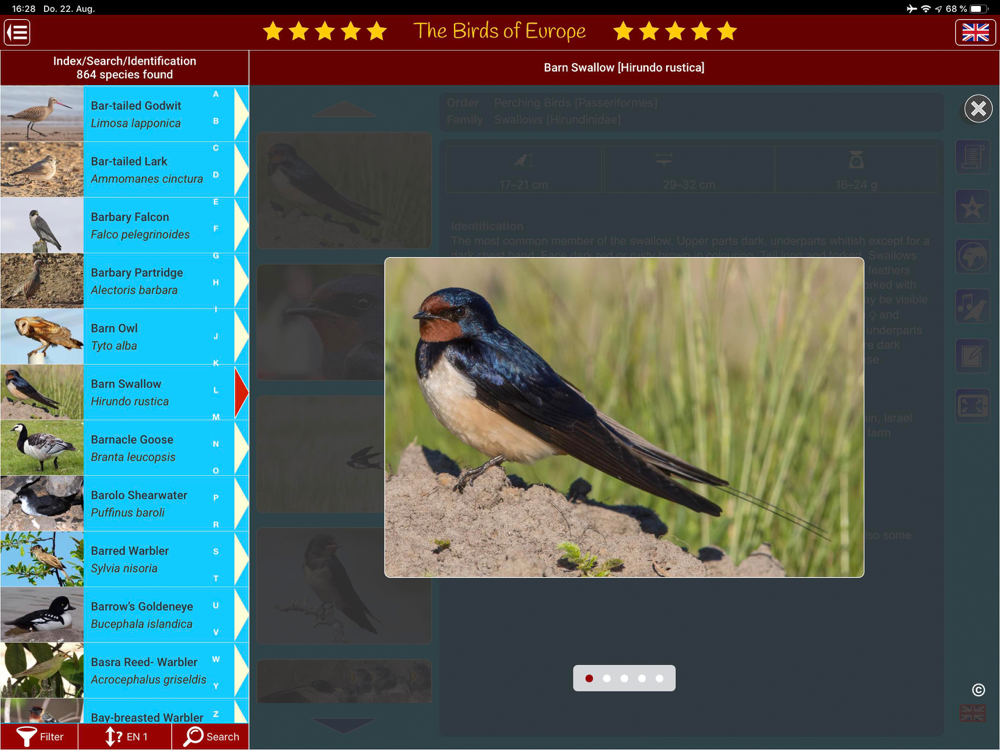Tap the copyright symbol icon
Viewport: 1000px width, 750px height.
(978, 690)
